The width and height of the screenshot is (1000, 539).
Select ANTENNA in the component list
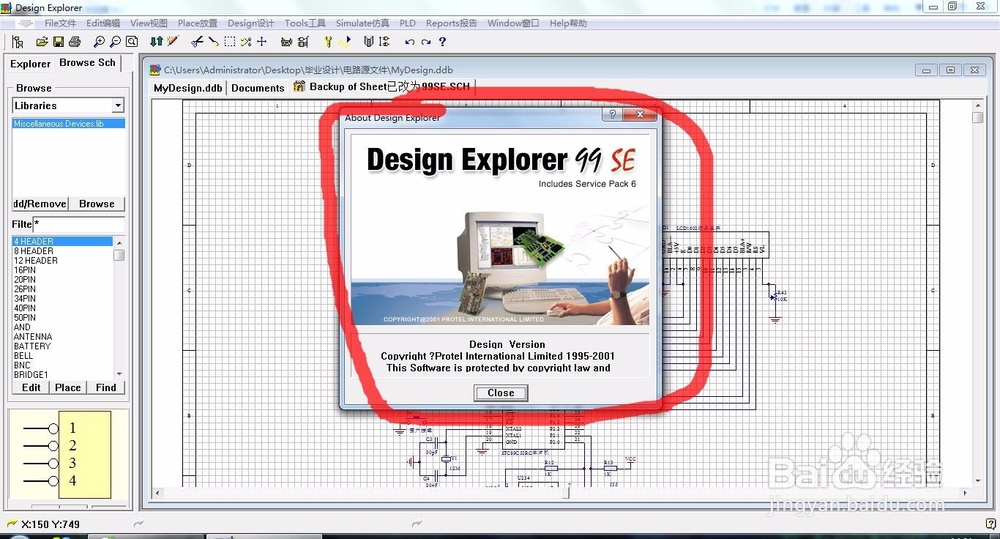point(33,337)
